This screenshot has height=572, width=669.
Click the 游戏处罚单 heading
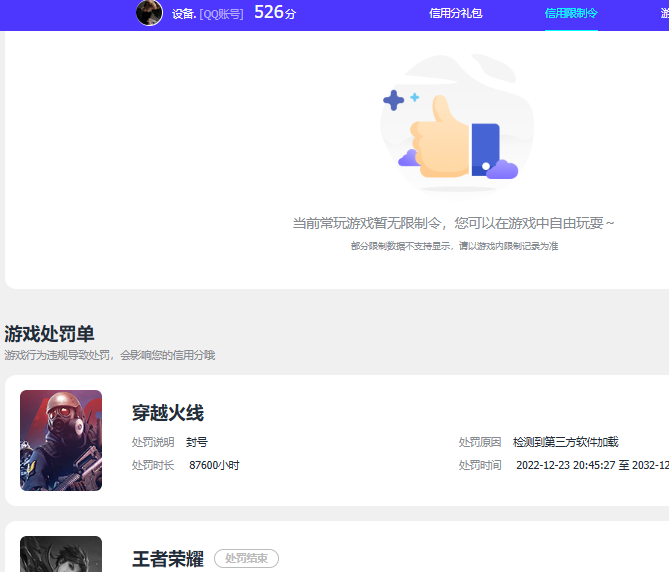49,334
